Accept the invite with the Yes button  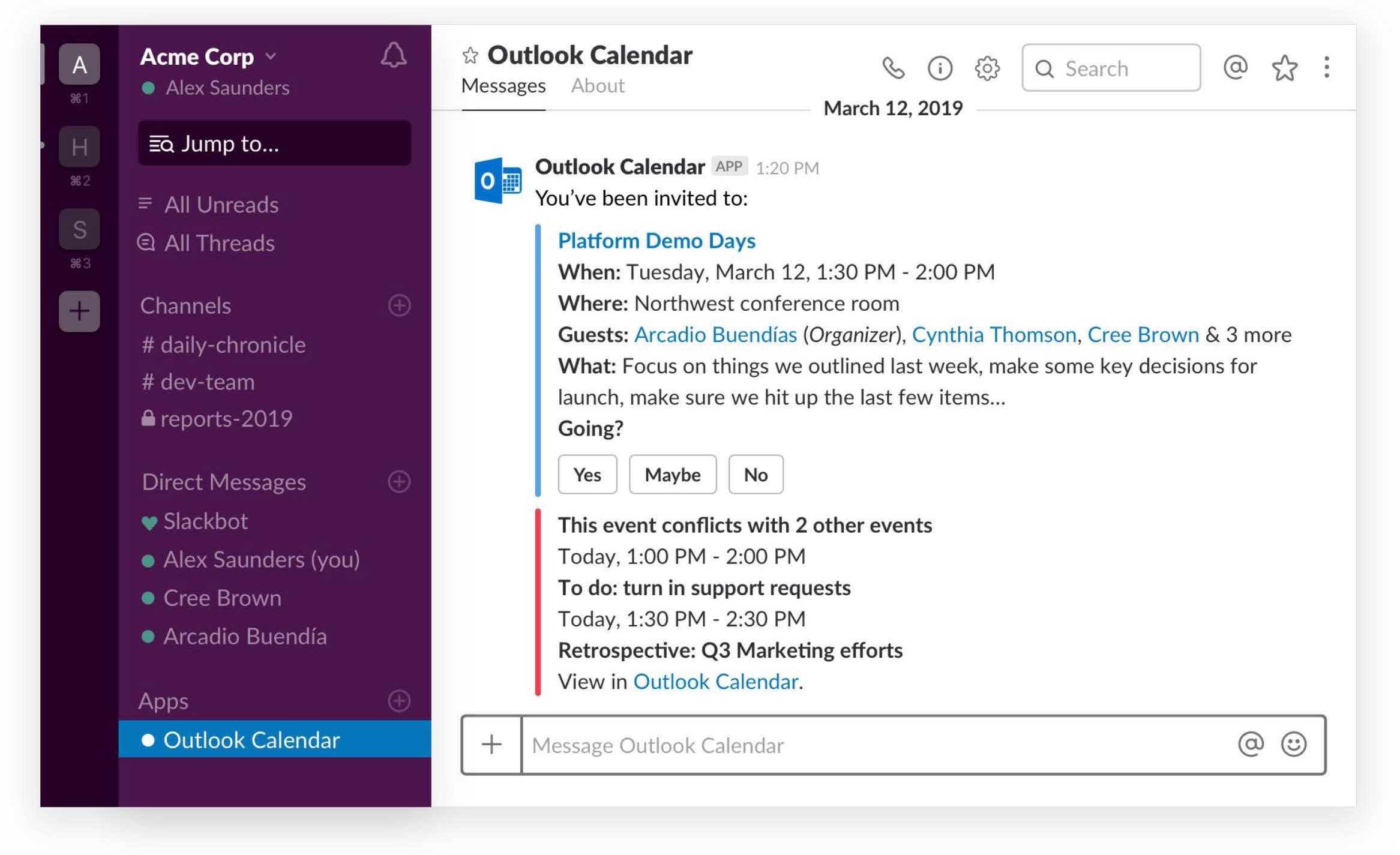point(587,475)
